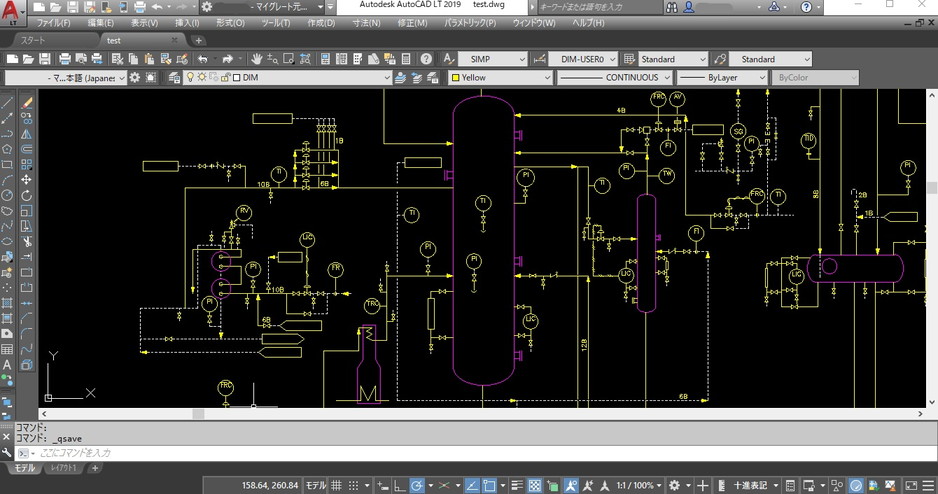The width and height of the screenshot is (938, 494).
Task: Click the new tab plus button
Action: click(199, 40)
